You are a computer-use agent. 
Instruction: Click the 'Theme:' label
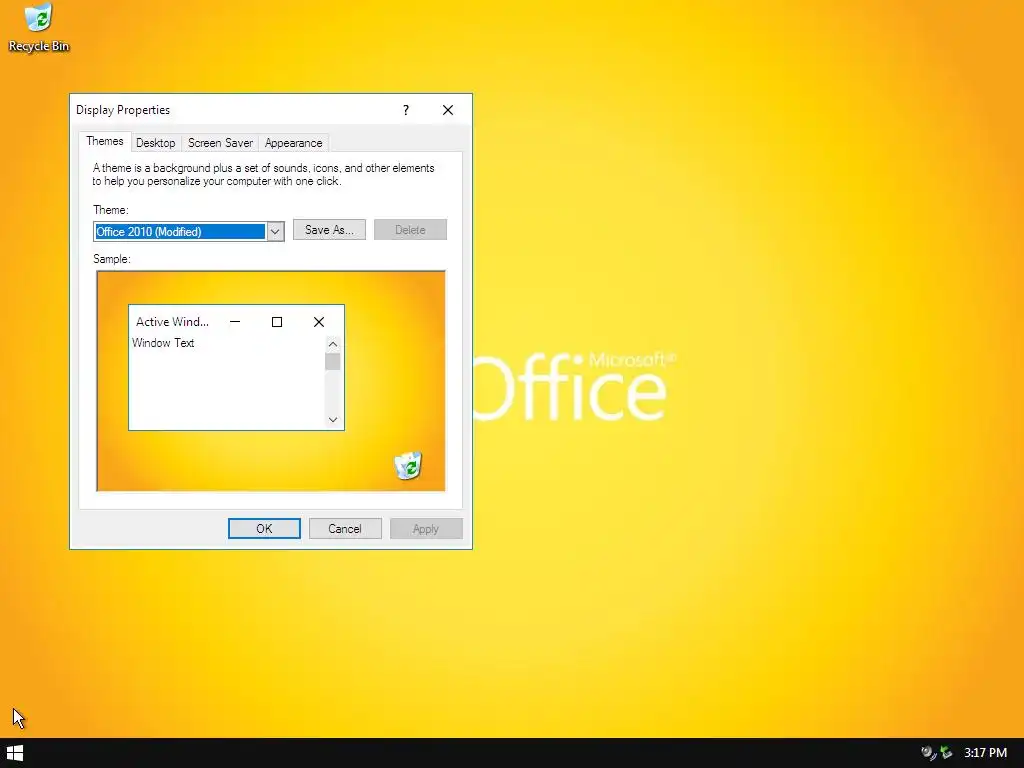point(111,210)
